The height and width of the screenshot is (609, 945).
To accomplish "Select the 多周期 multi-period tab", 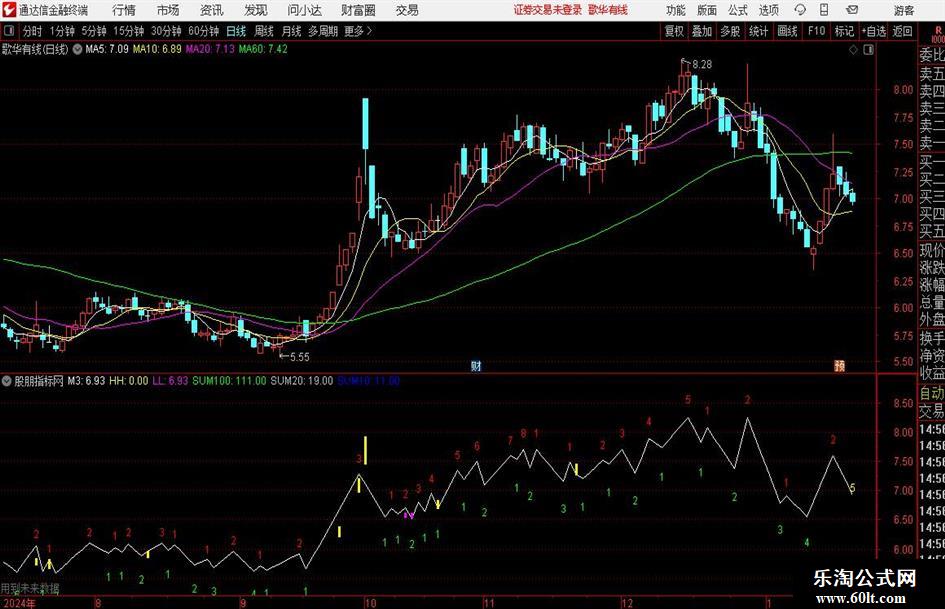I will 323,31.
